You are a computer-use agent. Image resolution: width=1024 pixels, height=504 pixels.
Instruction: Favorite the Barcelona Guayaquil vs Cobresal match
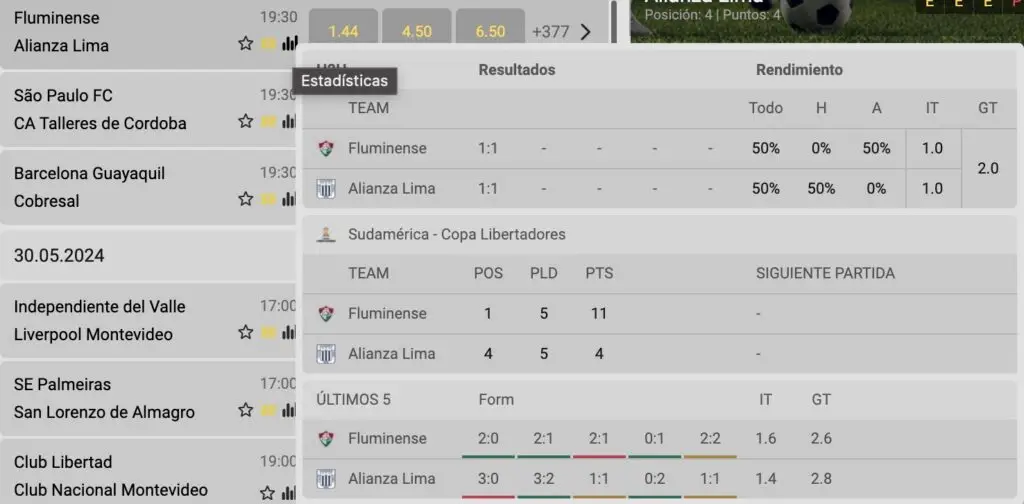246,199
